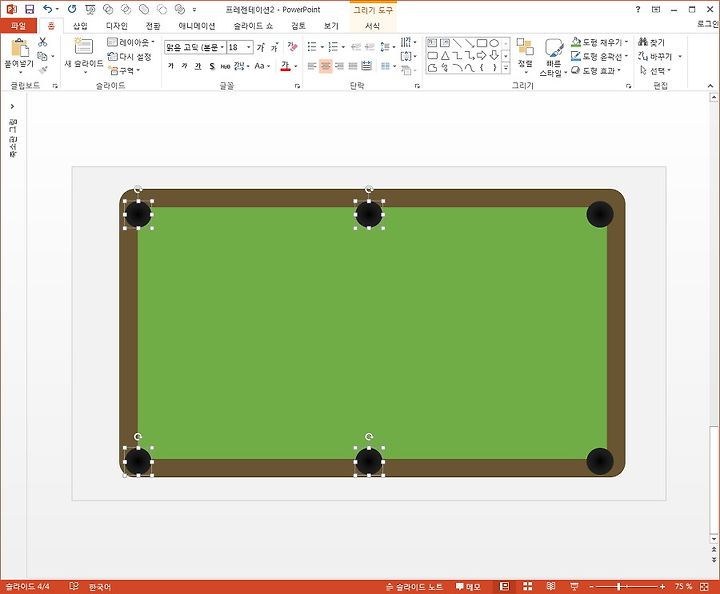Image resolution: width=720 pixels, height=594 pixels.
Task: Expand the collapsed slide thumbnail pane
Action: pyautogui.click(x=12, y=106)
